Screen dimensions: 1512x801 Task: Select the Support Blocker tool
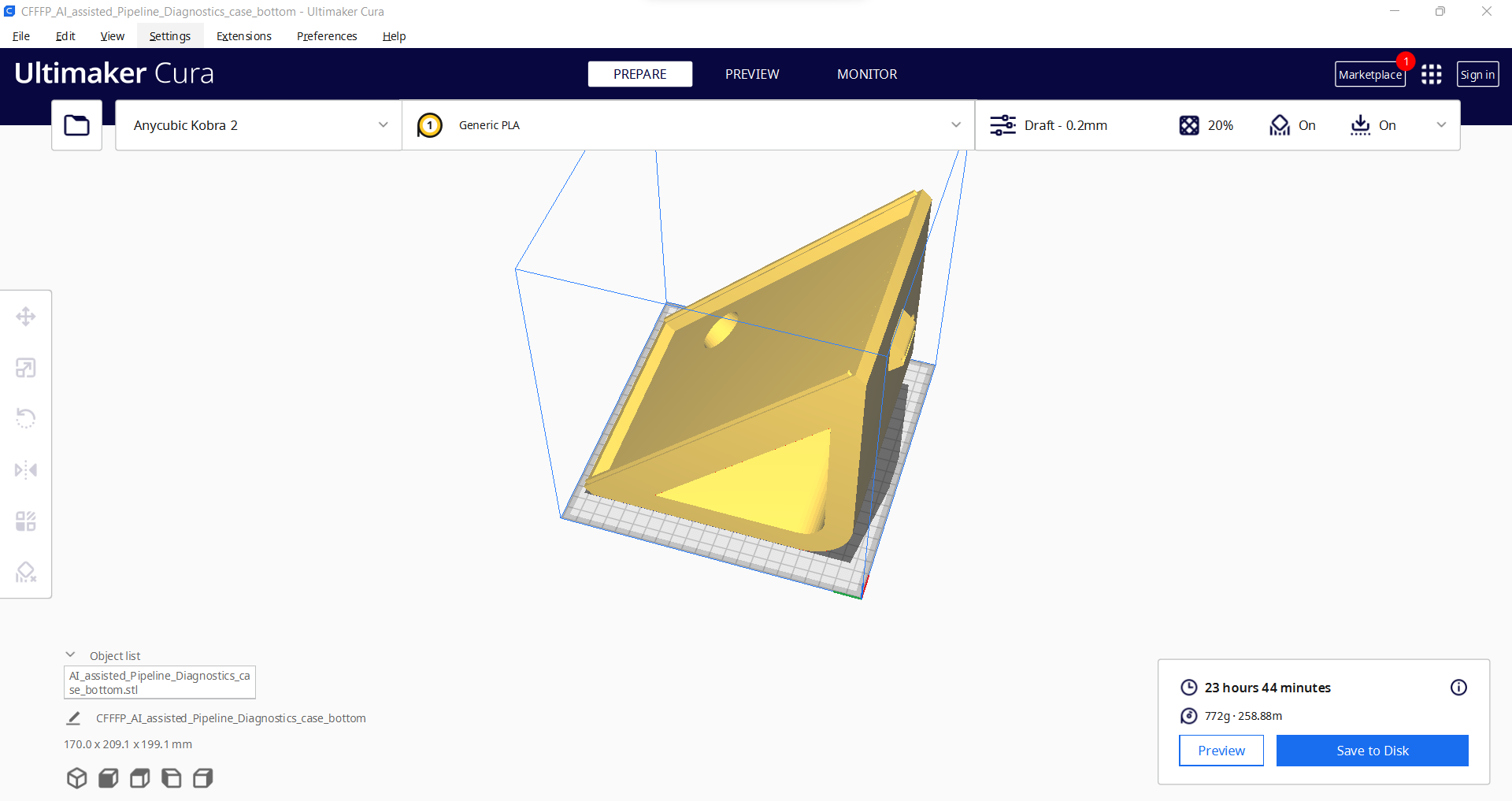point(26,572)
